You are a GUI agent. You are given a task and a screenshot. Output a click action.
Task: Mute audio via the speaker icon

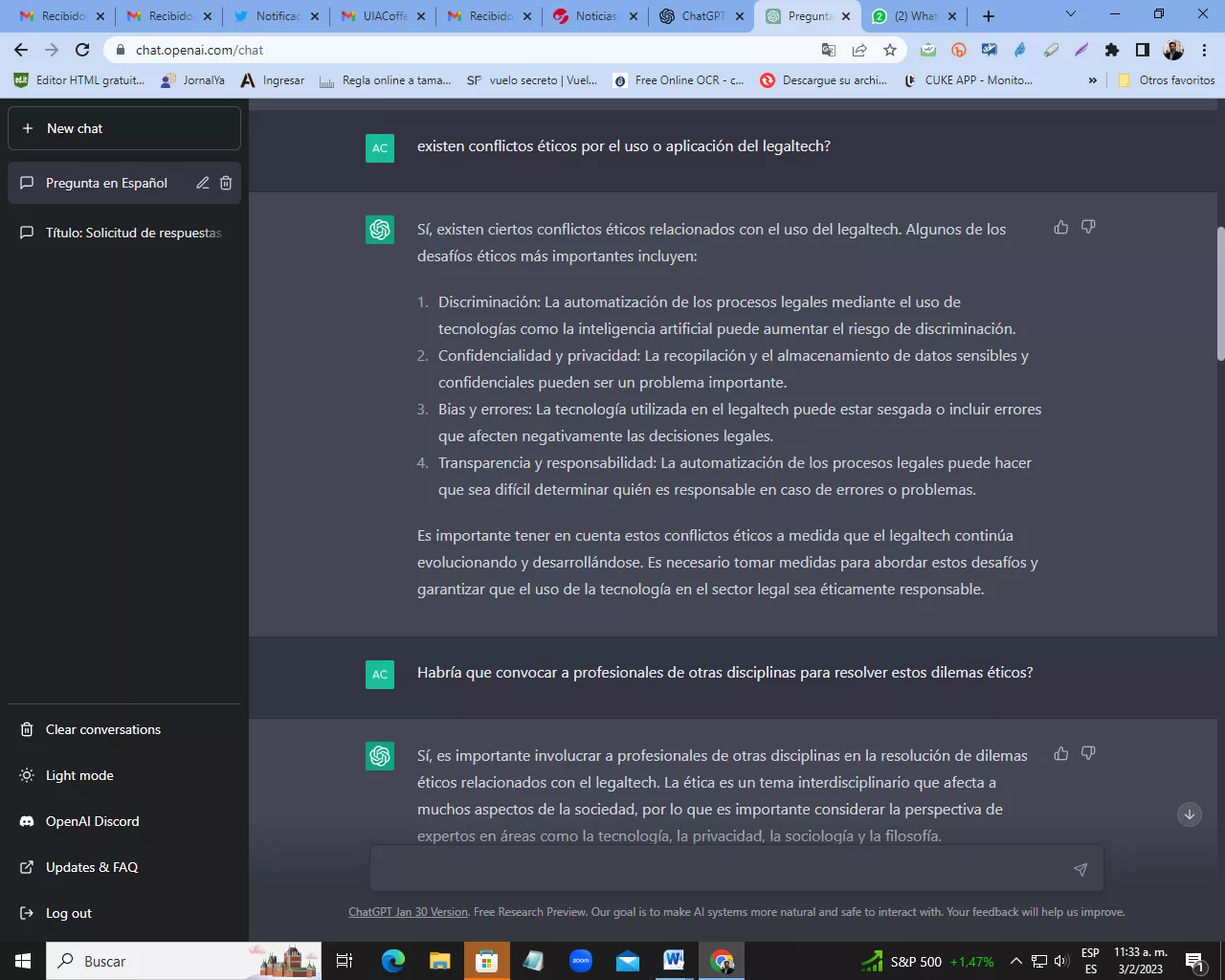click(1060, 961)
